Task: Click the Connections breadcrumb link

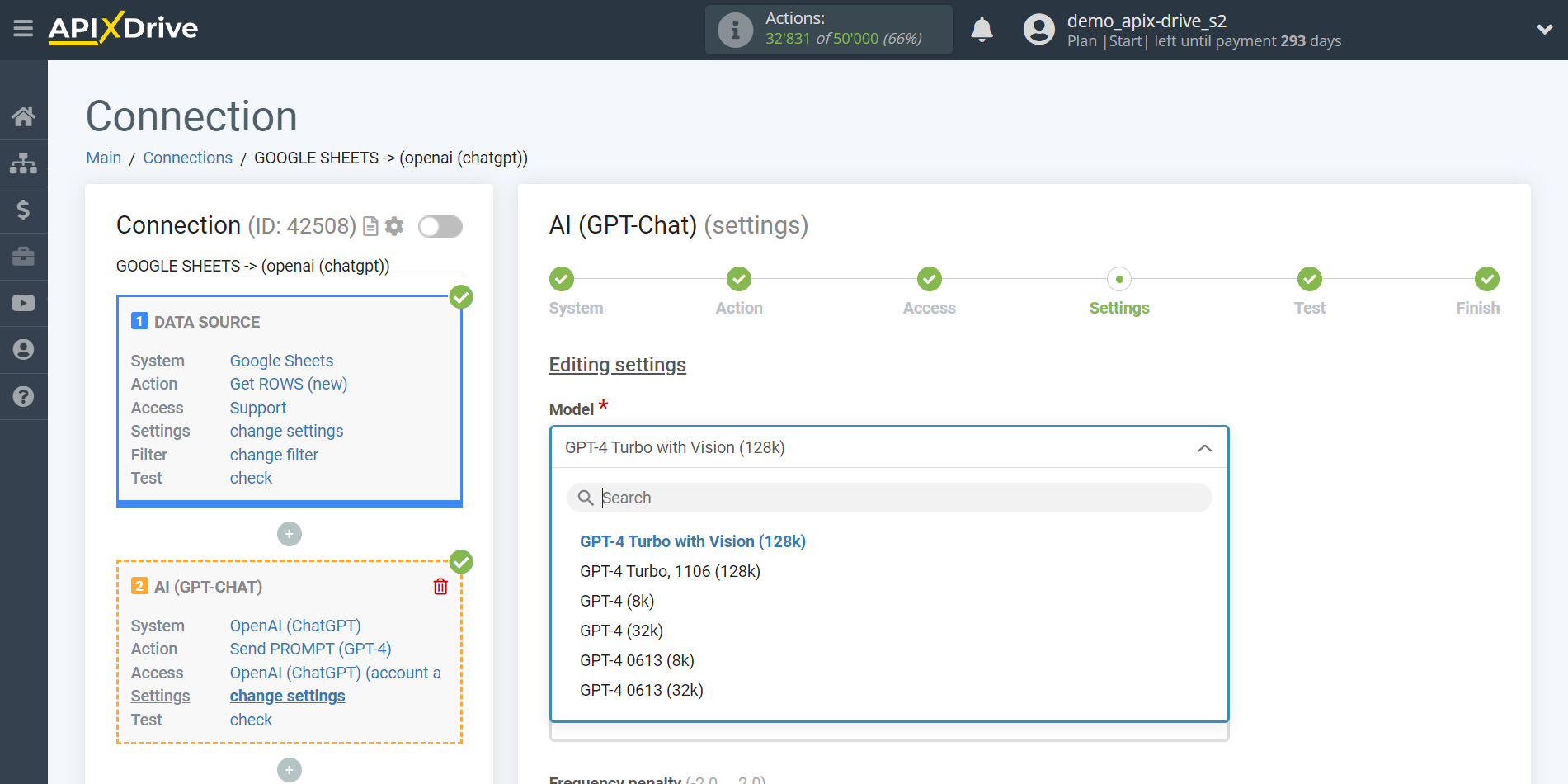Action: tap(188, 158)
